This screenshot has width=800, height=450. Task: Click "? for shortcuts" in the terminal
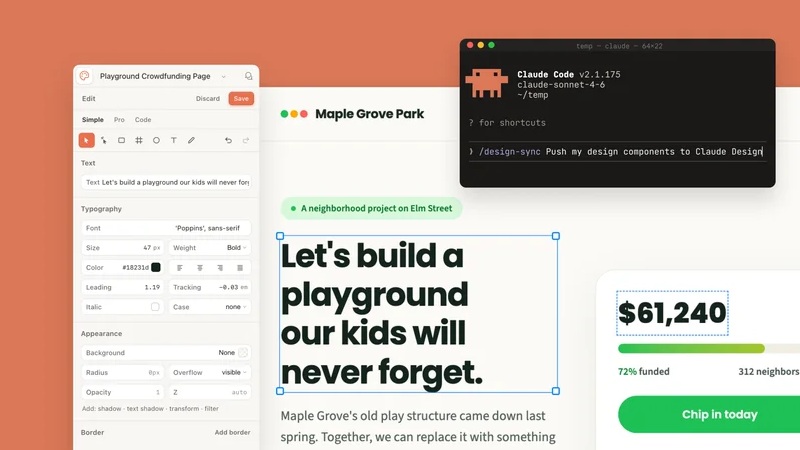[x=507, y=122]
